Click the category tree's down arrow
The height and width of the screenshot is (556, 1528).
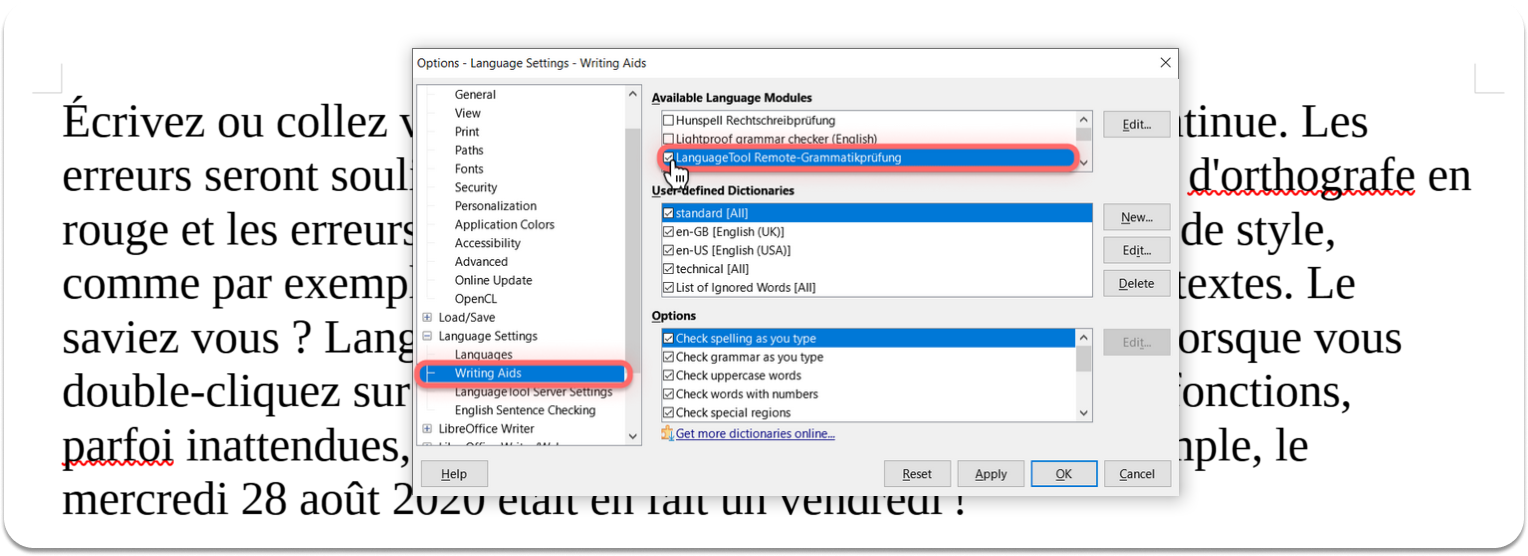pyautogui.click(x=632, y=436)
